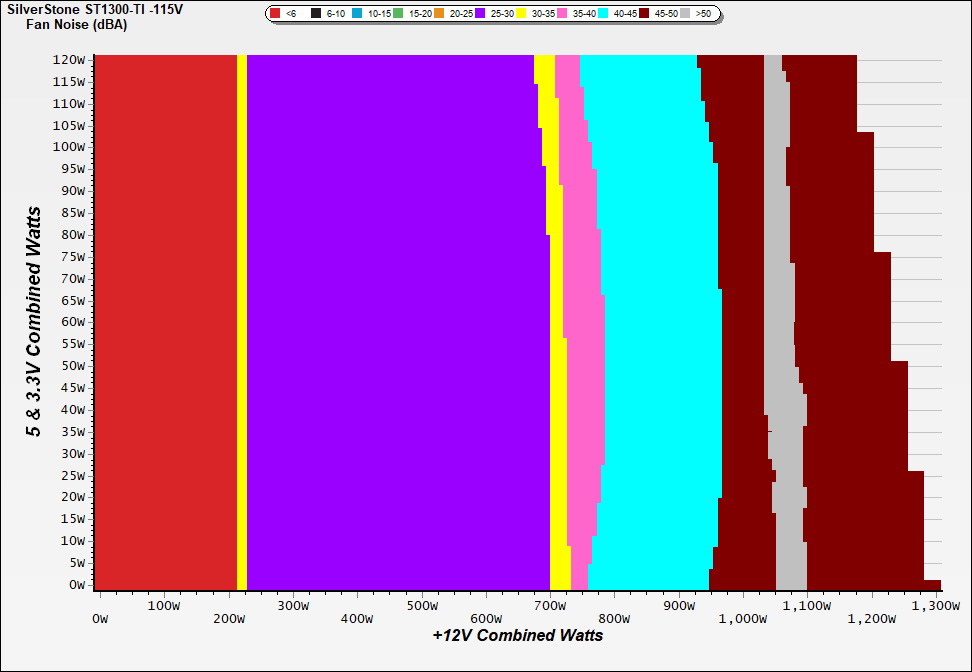The height and width of the screenshot is (672, 972).
Task: Select the cyan 40-45 legend swatch
Action: pos(603,14)
